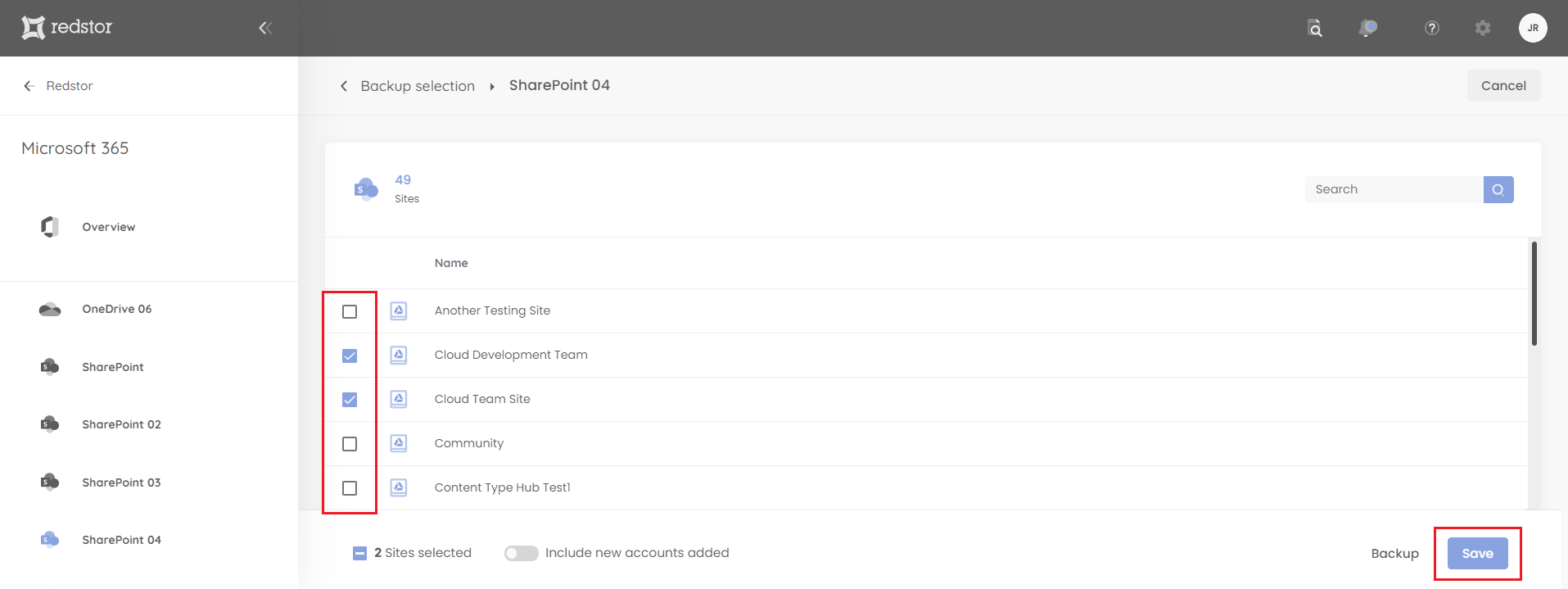Click the Cancel button
Viewport: 1568px width, 589px height.
tap(1503, 85)
